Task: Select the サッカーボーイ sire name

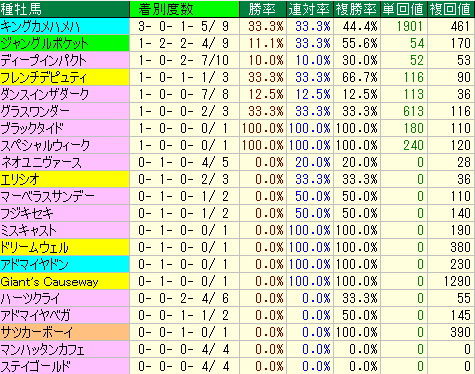Action: (37, 332)
